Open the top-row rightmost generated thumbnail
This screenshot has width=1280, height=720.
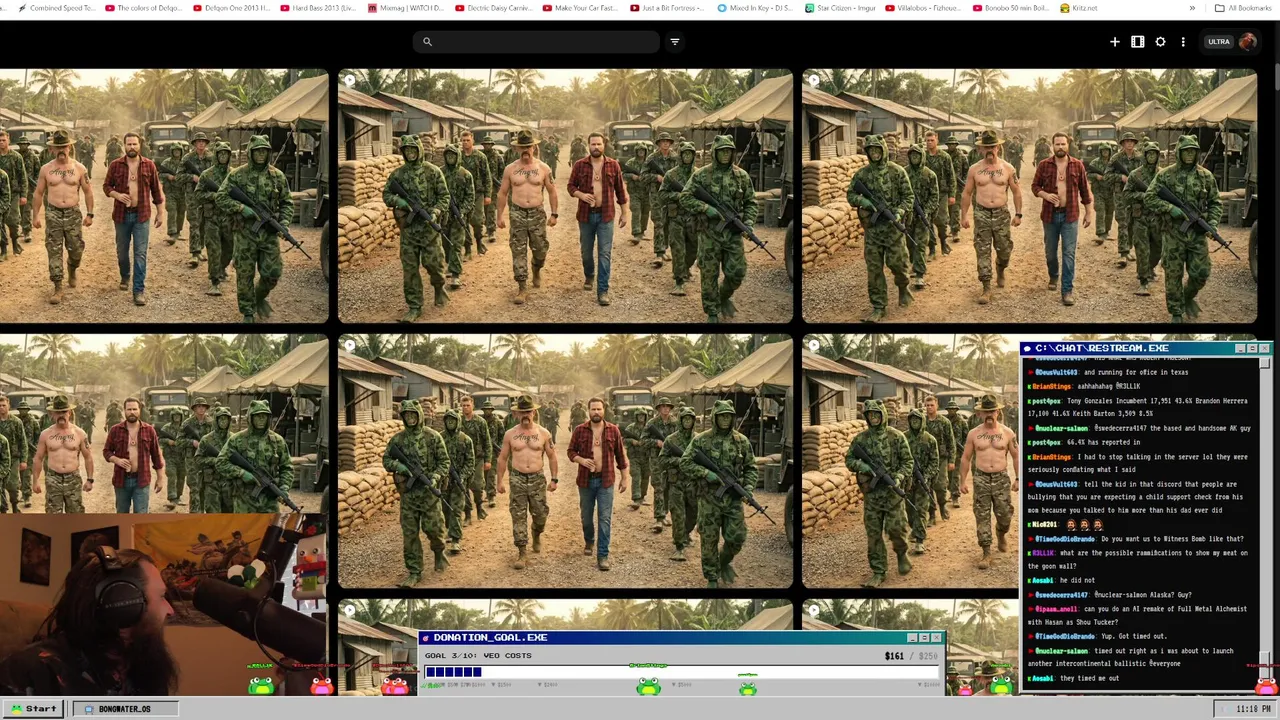click(x=1029, y=196)
